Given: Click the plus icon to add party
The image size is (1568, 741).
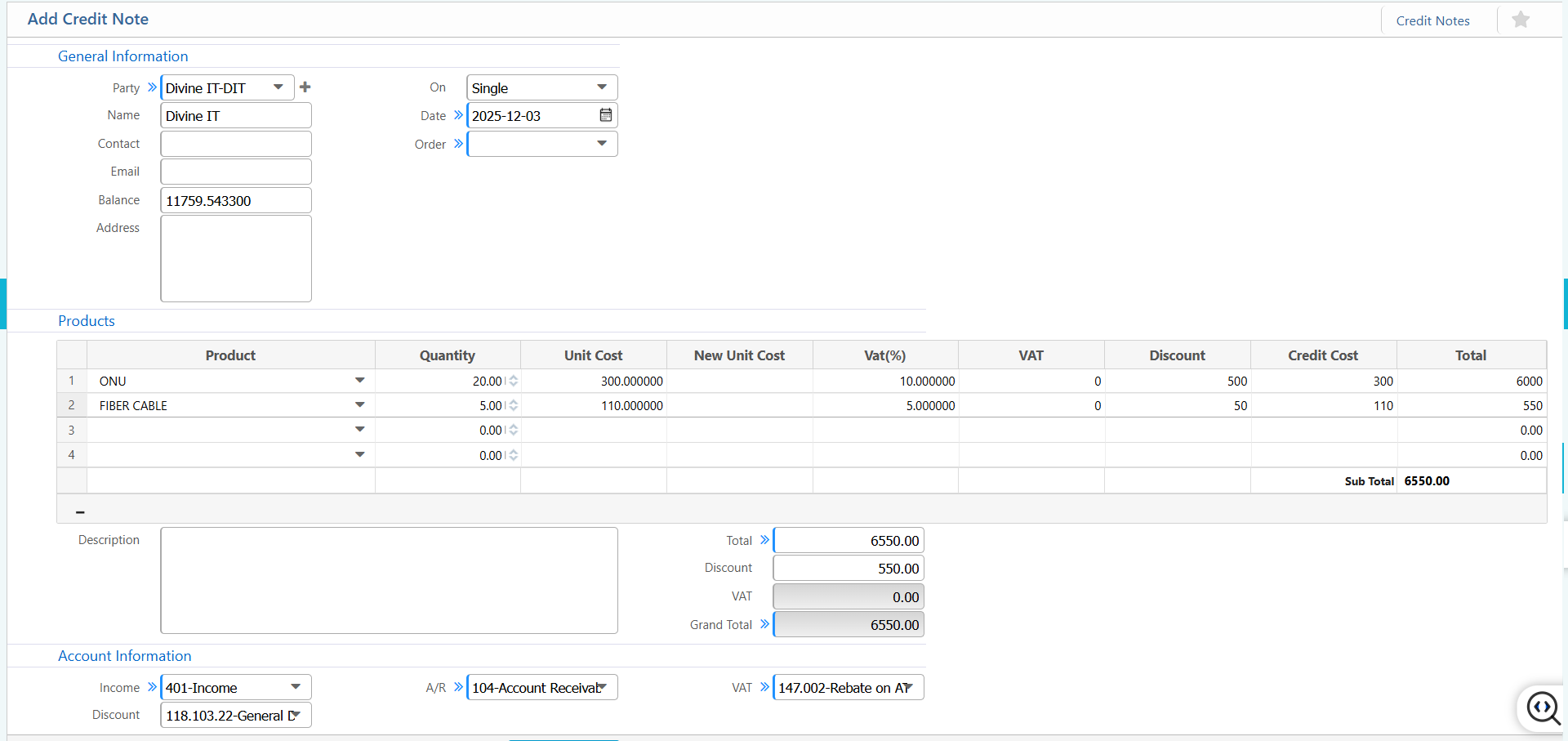Looking at the screenshot, I should tap(305, 87).
